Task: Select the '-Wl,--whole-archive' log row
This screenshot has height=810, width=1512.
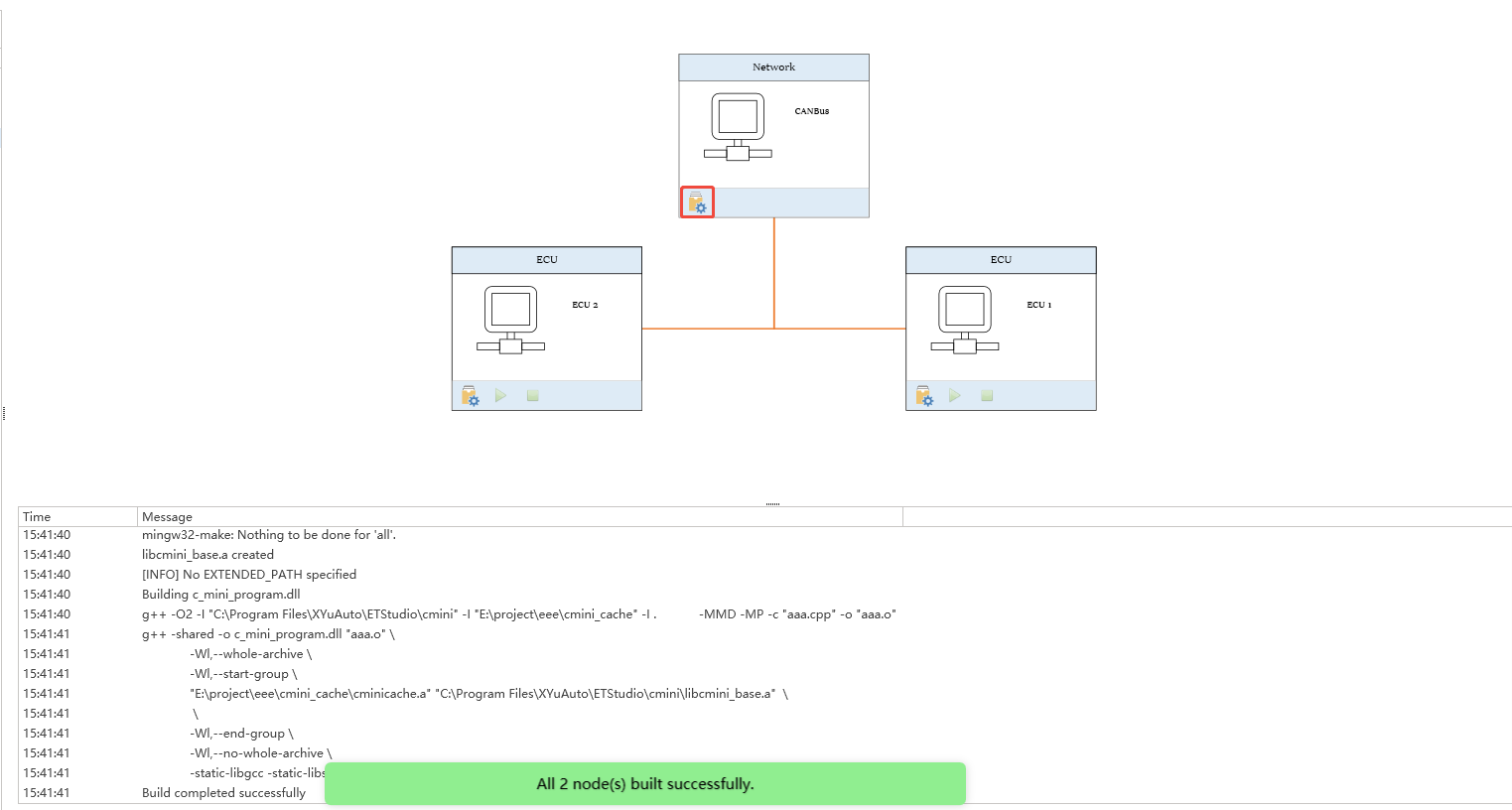Action: point(764,654)
